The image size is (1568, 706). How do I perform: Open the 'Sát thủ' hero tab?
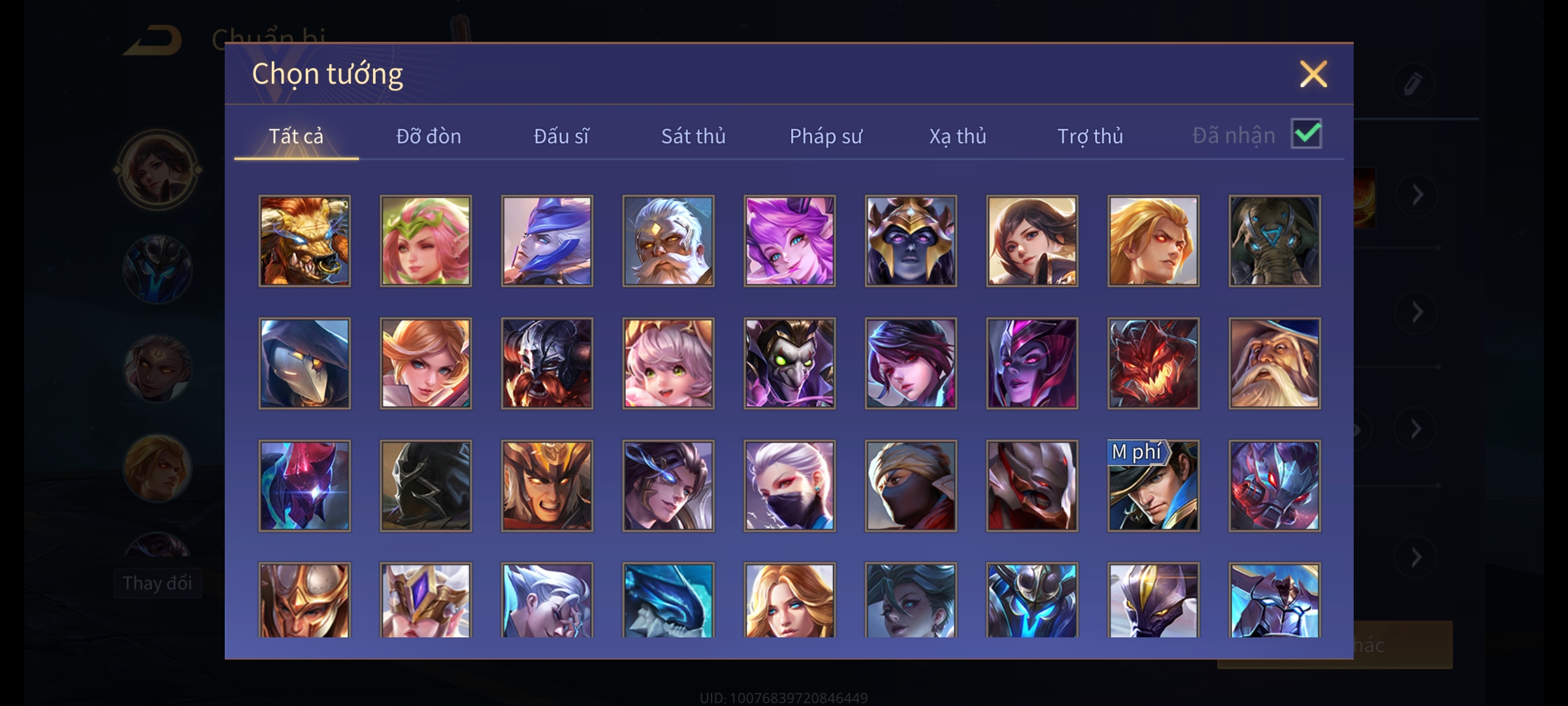(x=693, y=136)
